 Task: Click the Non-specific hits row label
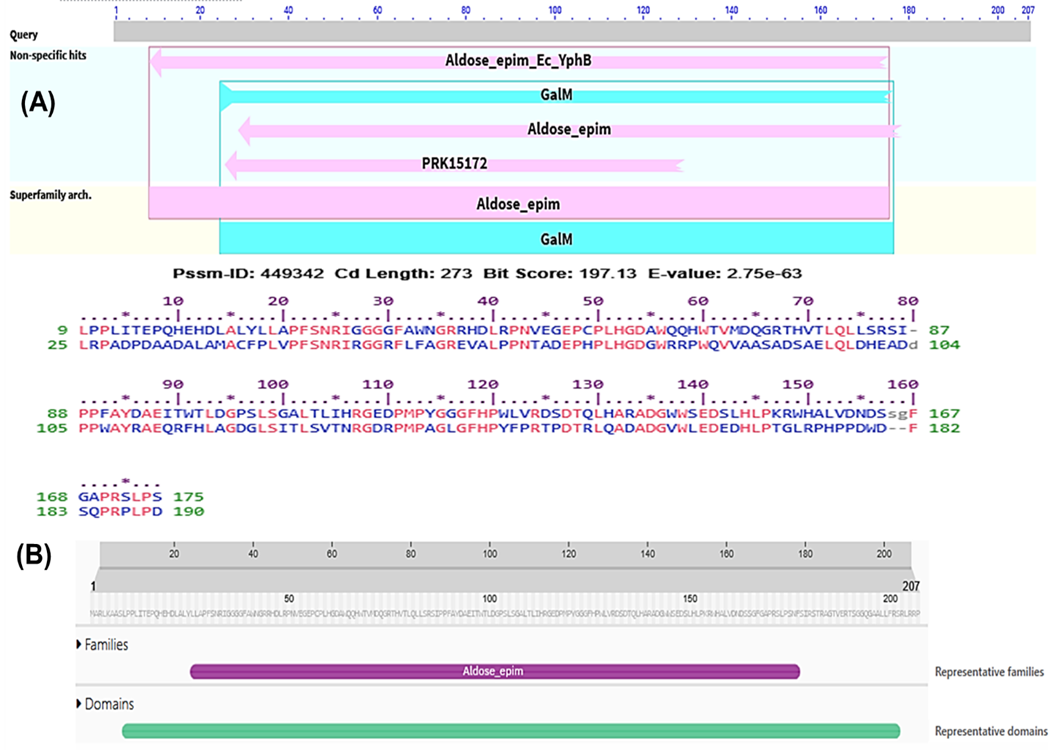tap(48, 56)
